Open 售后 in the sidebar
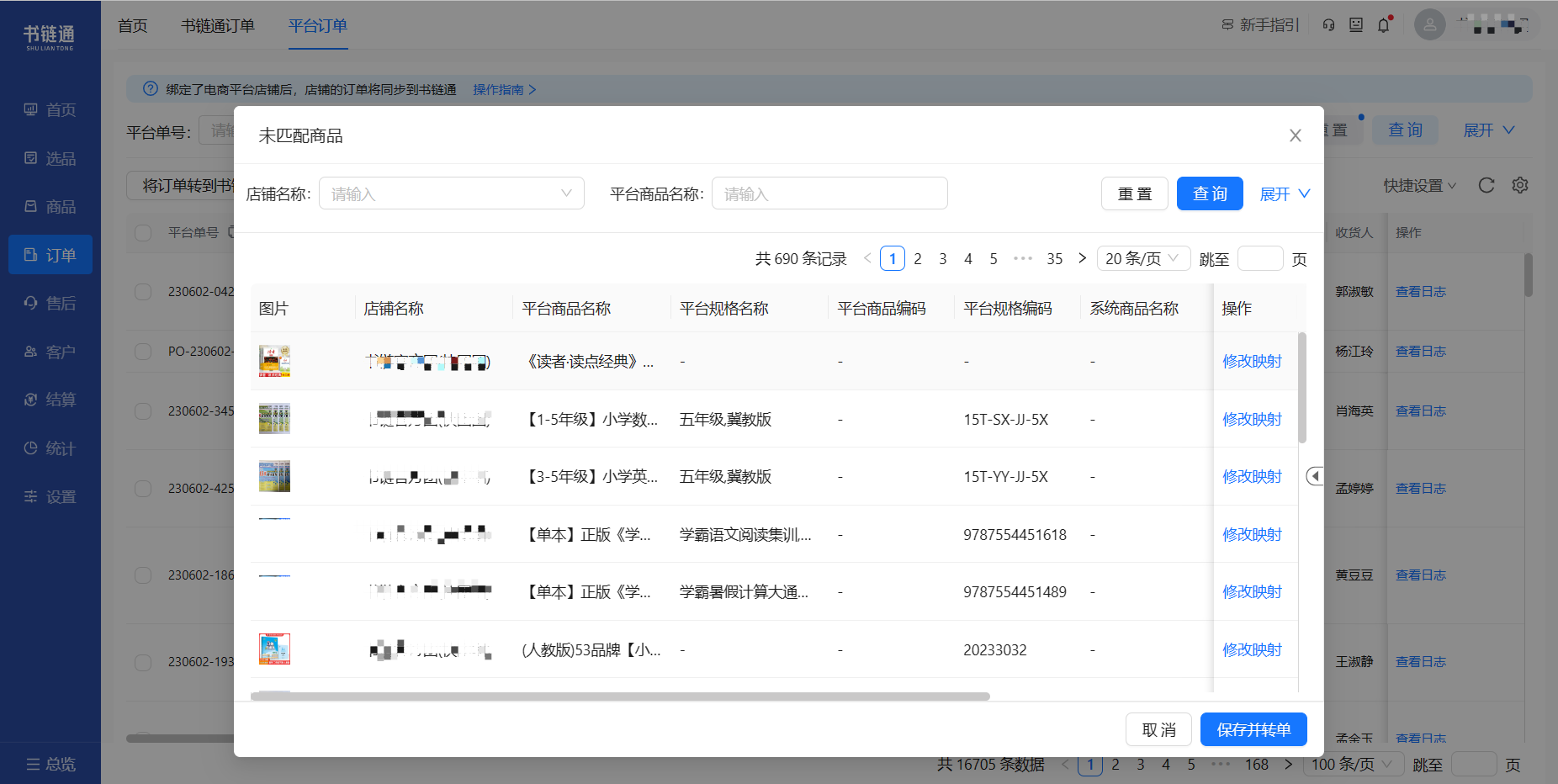This screenshot has width=1558, height=784. tap(50, 303)
